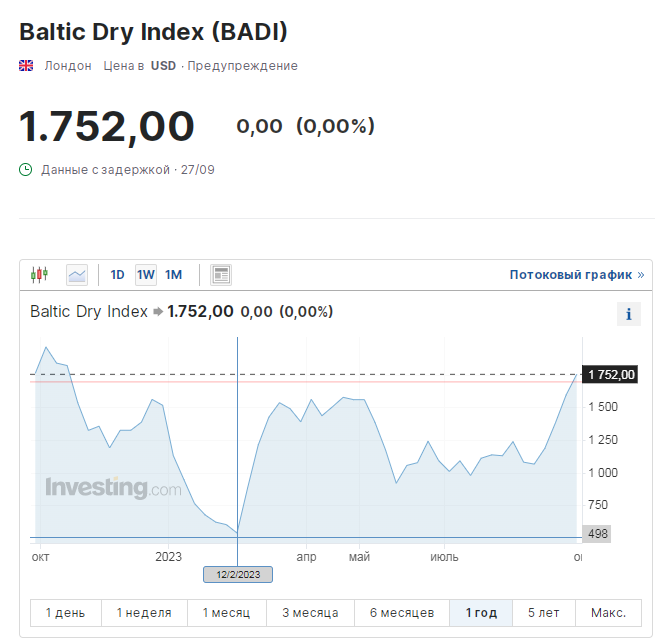
Task: Open the USD currency selector
Action: (163, 66)
